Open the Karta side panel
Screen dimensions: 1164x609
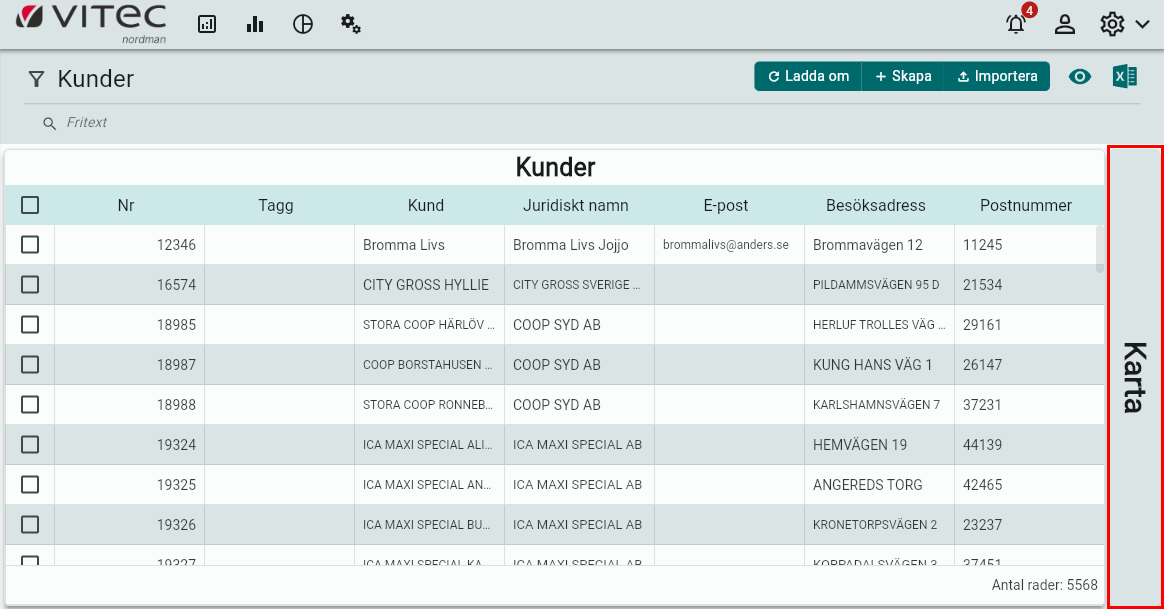1135,377
